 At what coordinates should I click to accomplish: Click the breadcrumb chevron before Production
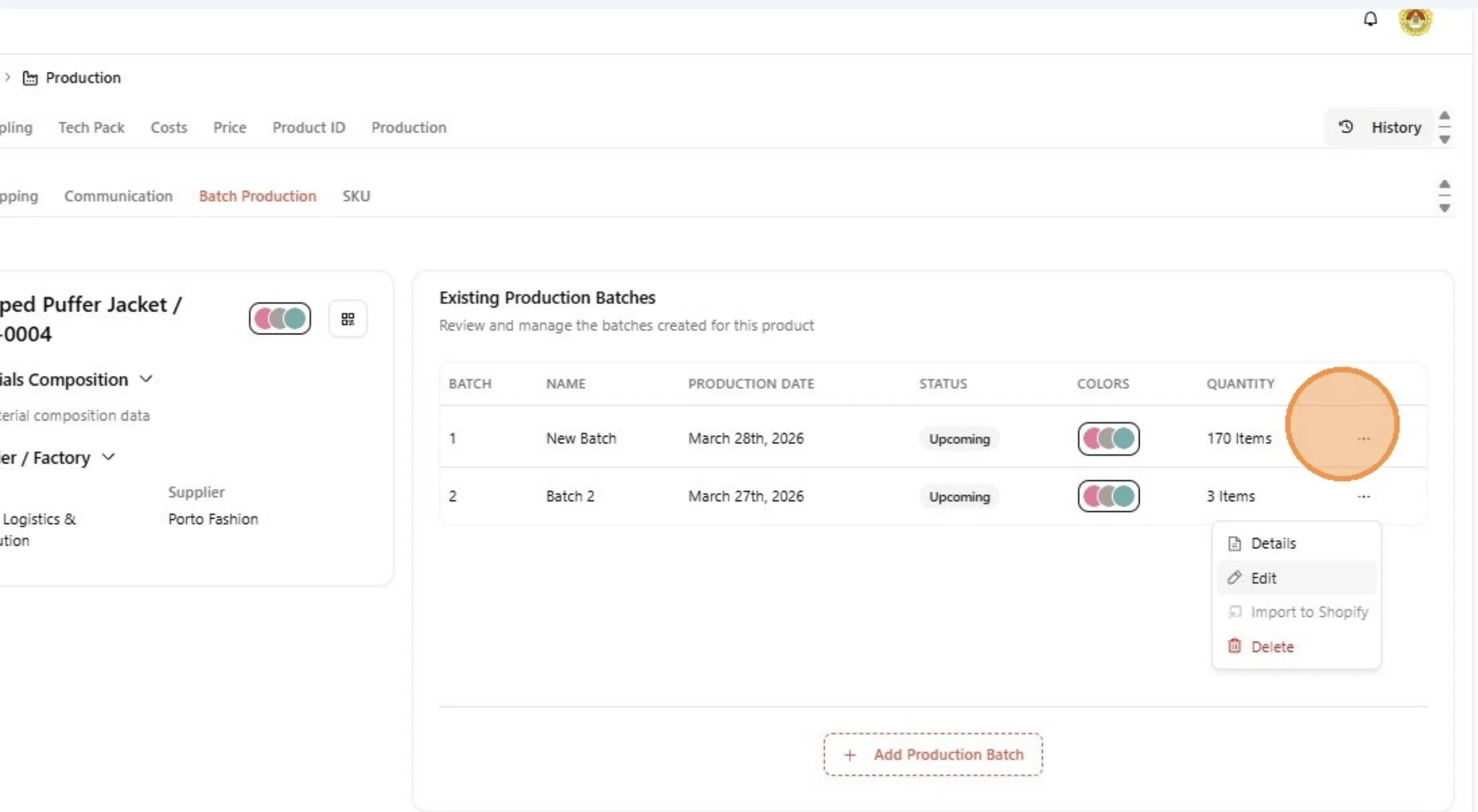point(7,78)
